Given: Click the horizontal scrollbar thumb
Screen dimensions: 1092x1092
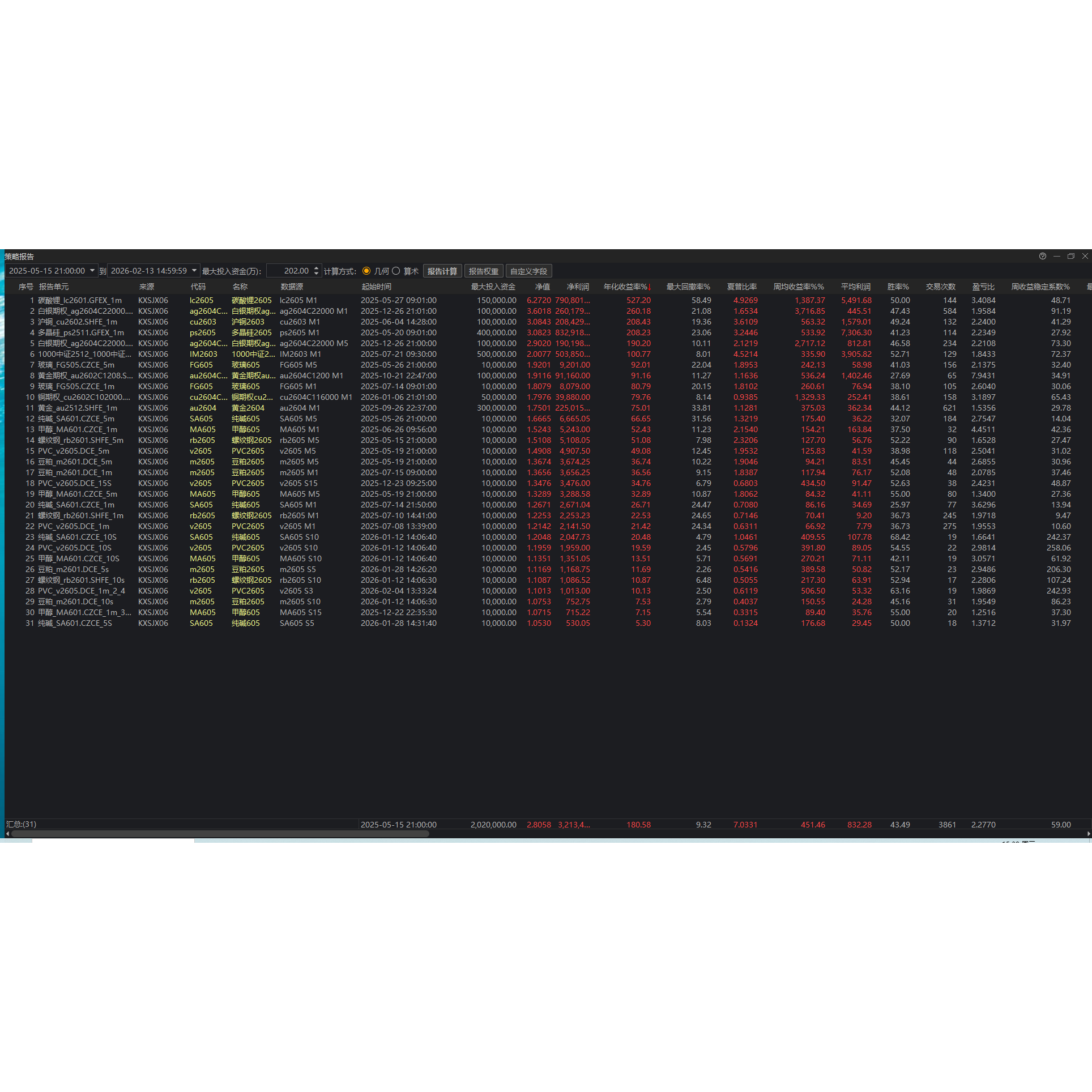Looking at the screenshot, I should pyautogui.click(x=221, y=834).
